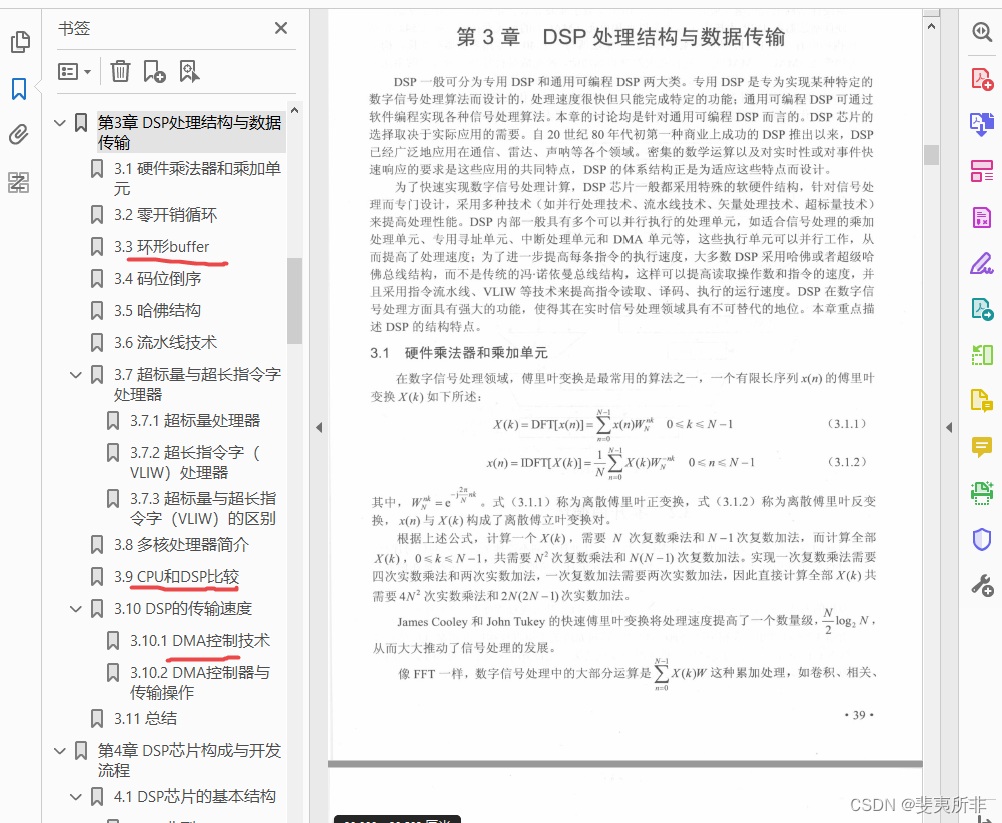Open bookmark 3.7 超标量与超长指令字处理器

(197, 384)
